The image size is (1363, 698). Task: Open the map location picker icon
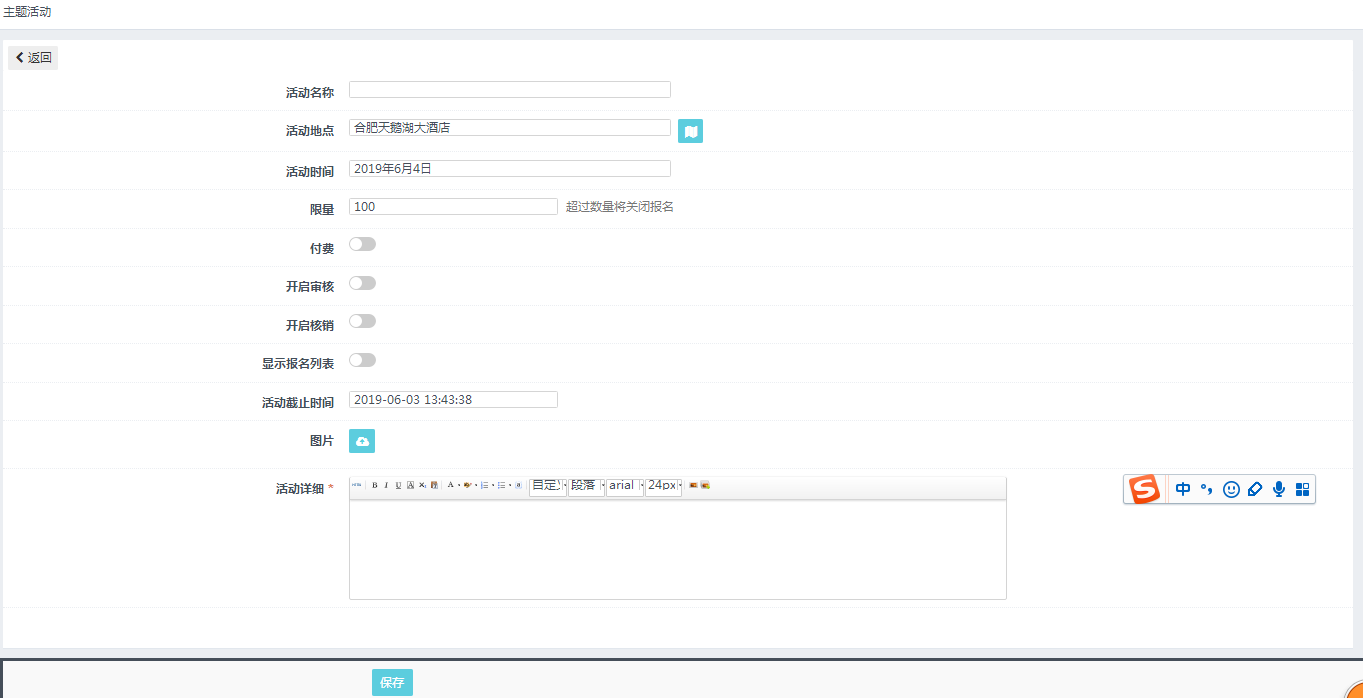(x=690, y=131)
